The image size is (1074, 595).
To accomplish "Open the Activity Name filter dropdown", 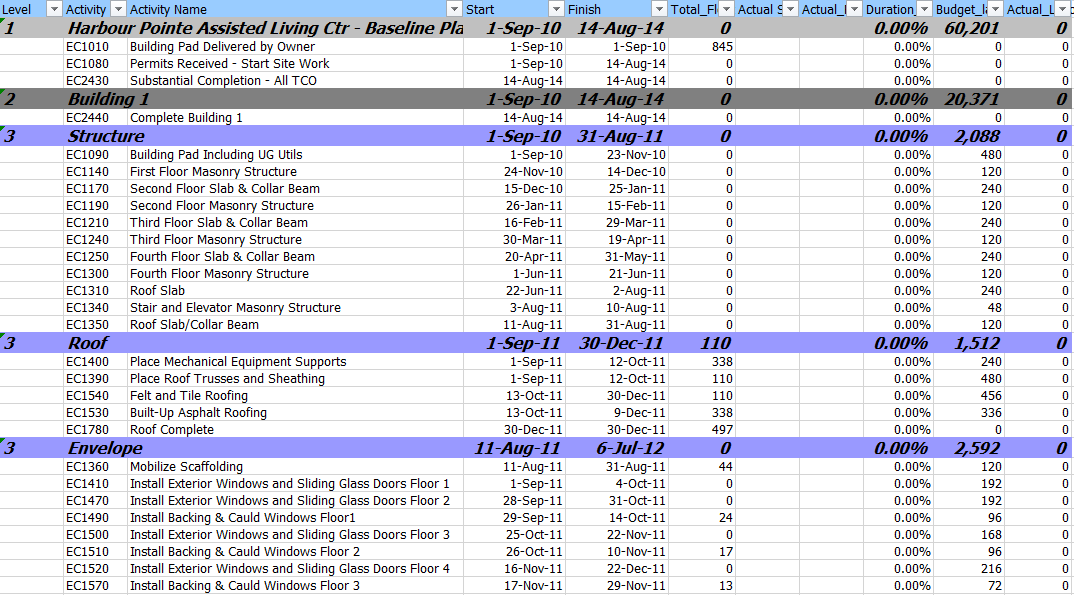I will click(455, 9).
